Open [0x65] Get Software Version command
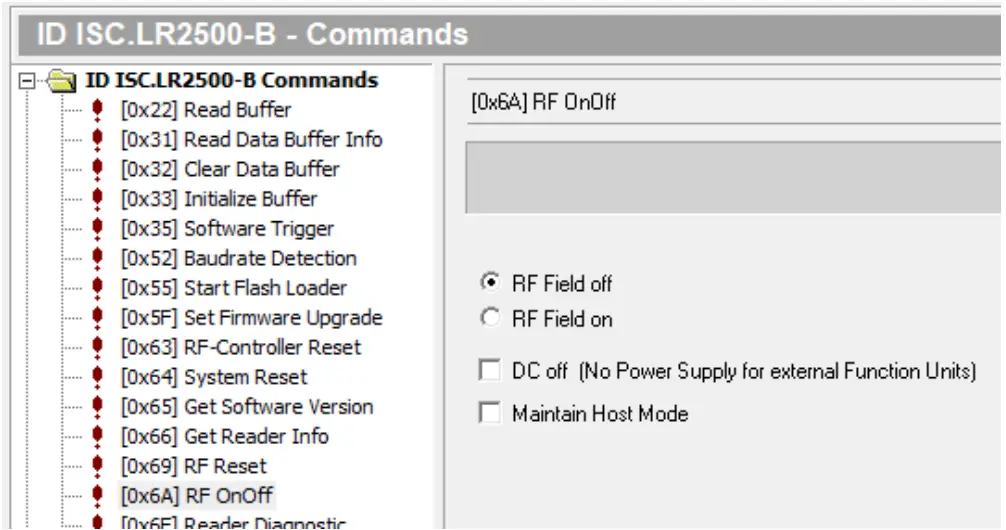This screenshot has height=530, width=1006. click(x=247, y=407)
